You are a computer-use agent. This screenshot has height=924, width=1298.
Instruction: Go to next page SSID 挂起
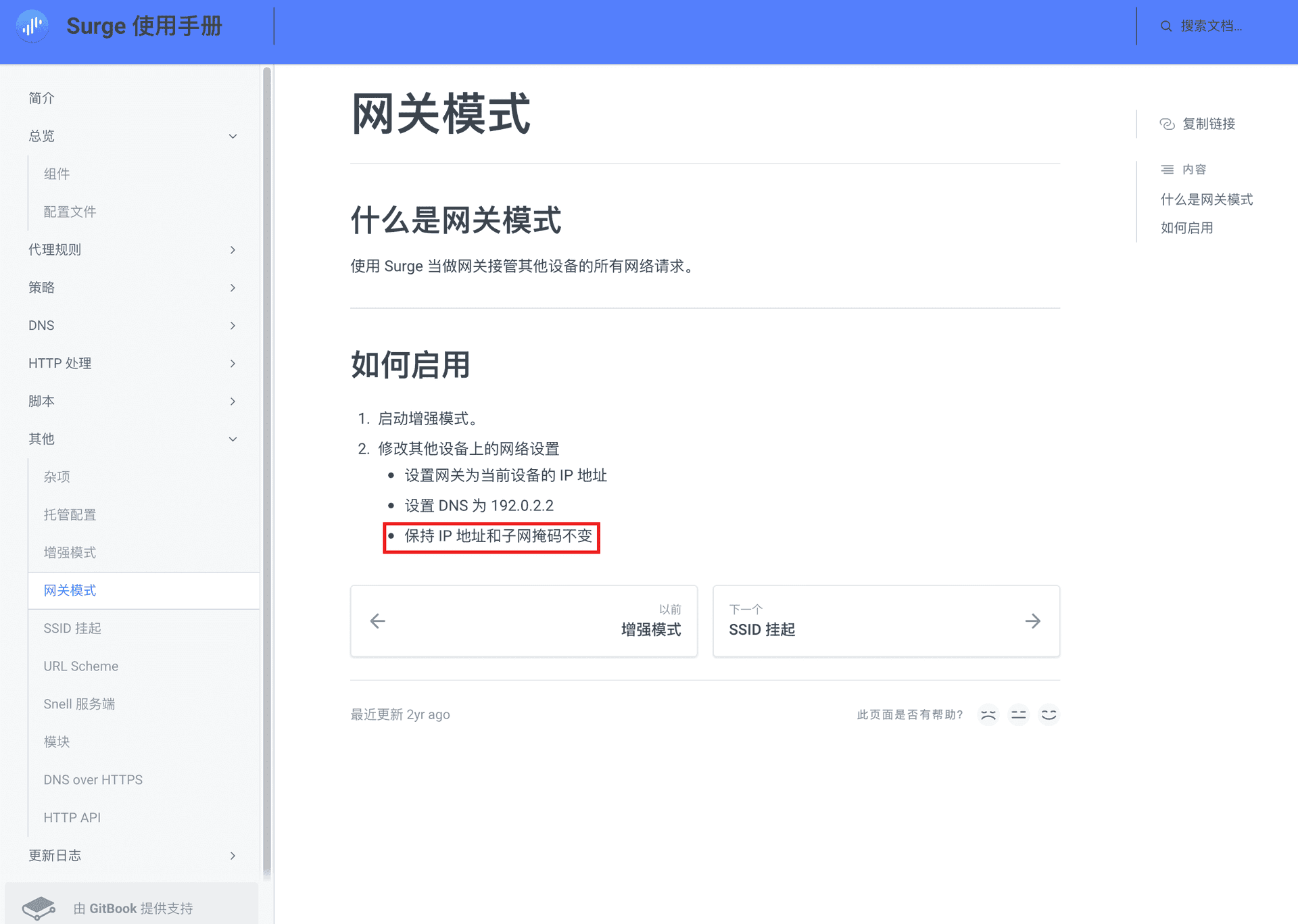[x=886, y=621]
